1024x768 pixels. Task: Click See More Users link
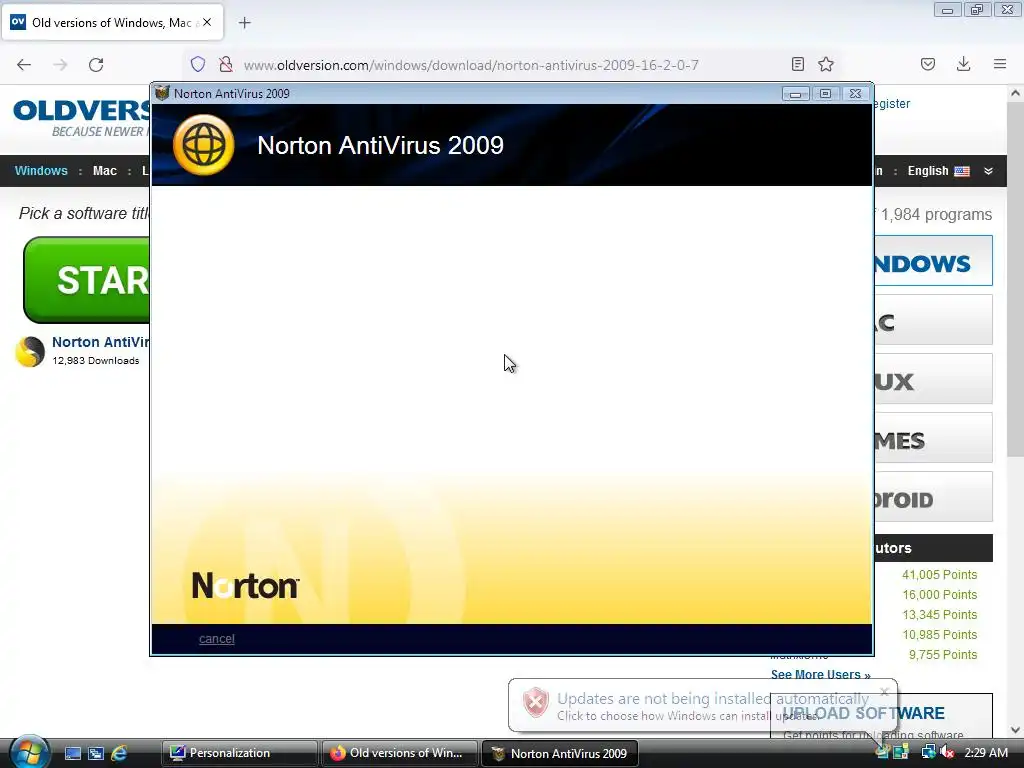820,675
